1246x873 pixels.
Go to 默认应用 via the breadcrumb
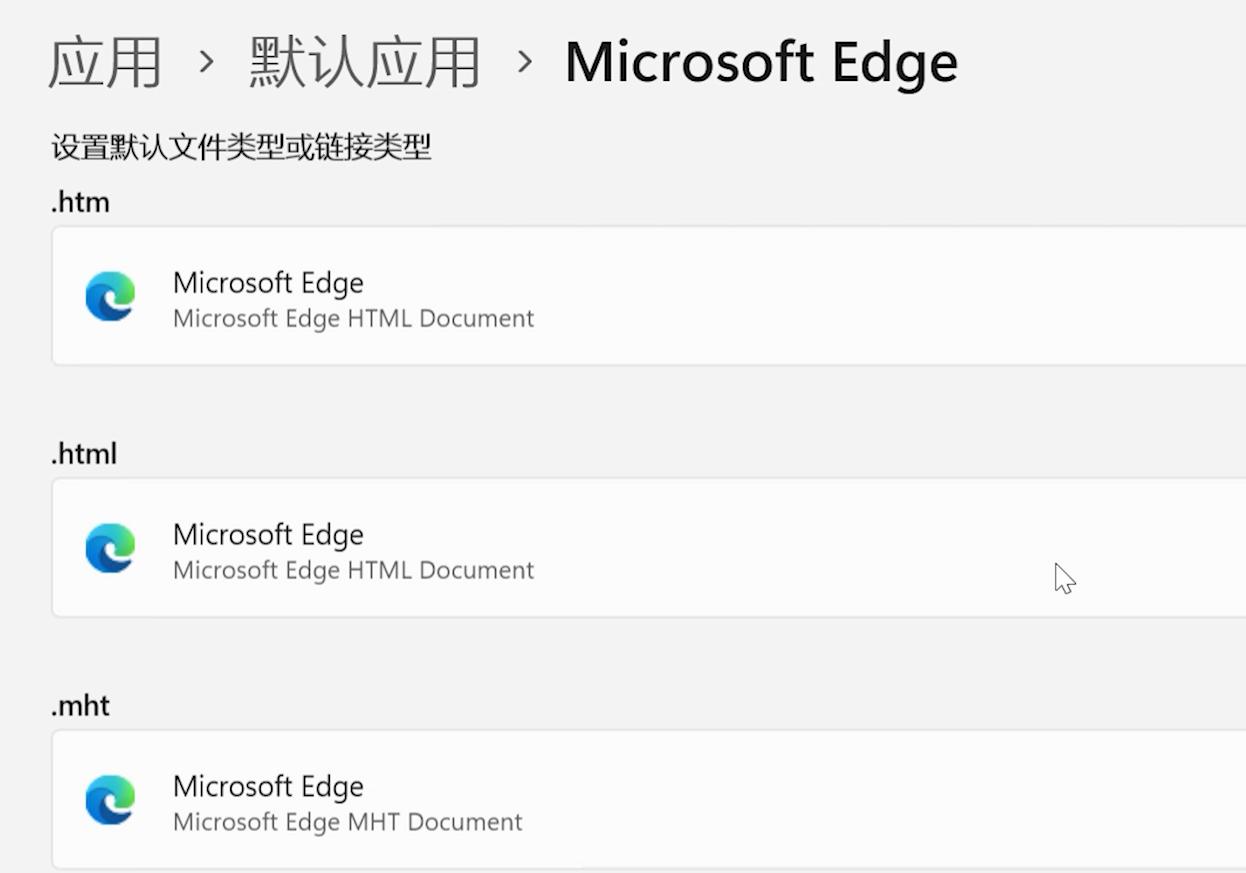pyautogui.click(x=366, y=62)
